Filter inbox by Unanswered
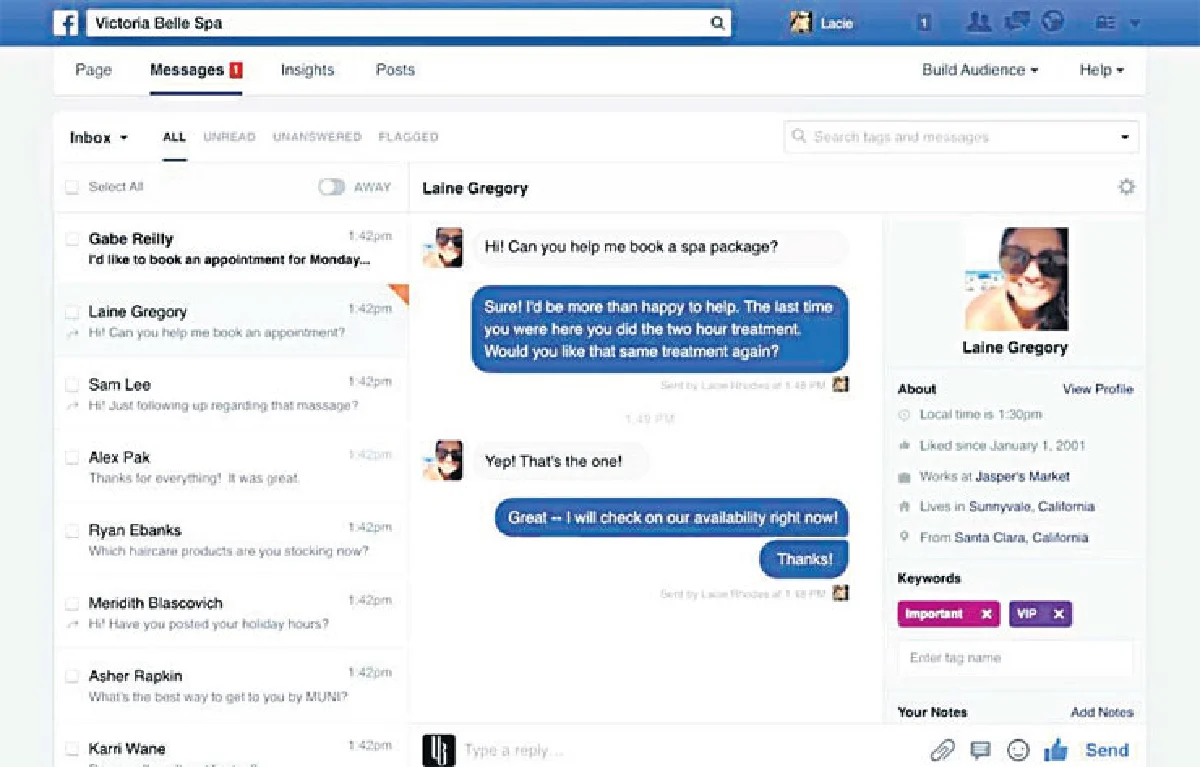This screenshot has width=1200, height=767. click(317, 137)
